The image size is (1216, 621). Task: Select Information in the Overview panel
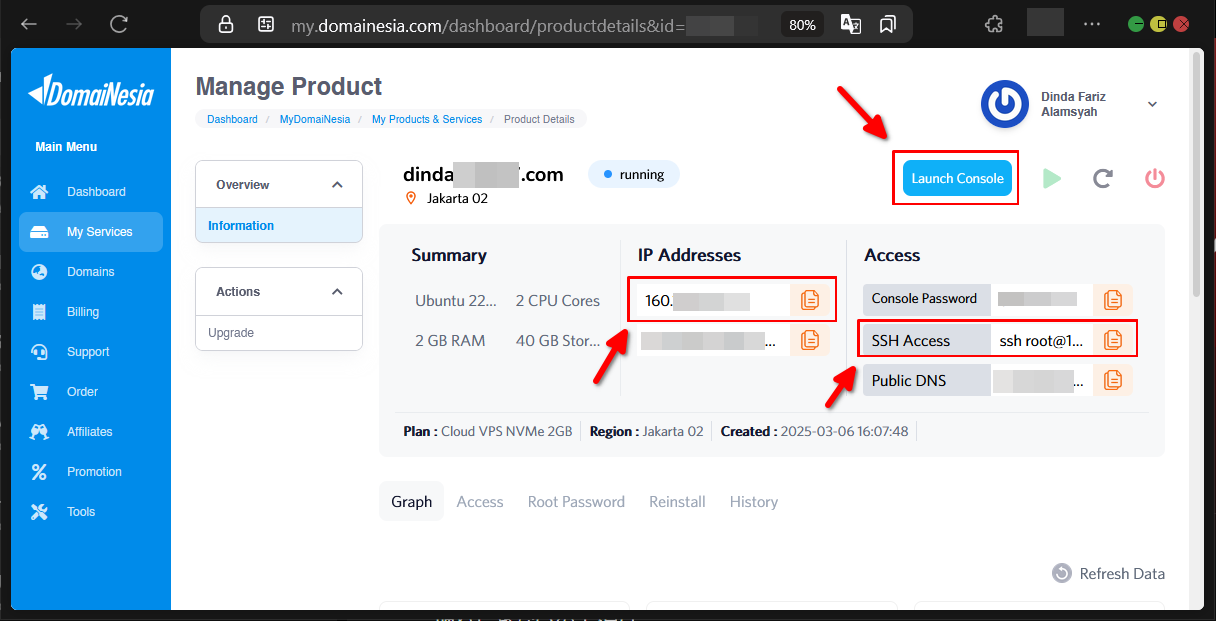pos(279,226)
